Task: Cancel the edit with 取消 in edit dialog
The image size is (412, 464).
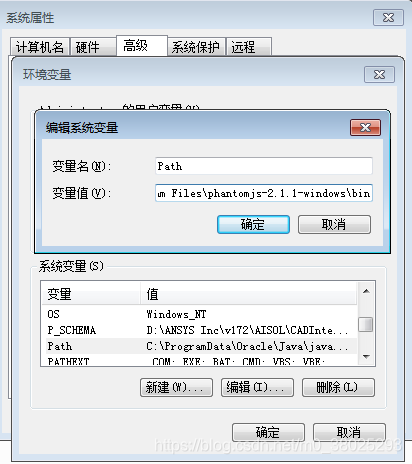Action: [x=334, y=224]
